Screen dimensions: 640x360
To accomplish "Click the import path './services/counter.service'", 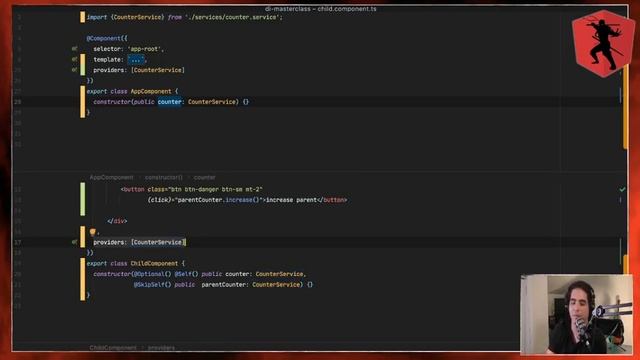I will point(233,17).
